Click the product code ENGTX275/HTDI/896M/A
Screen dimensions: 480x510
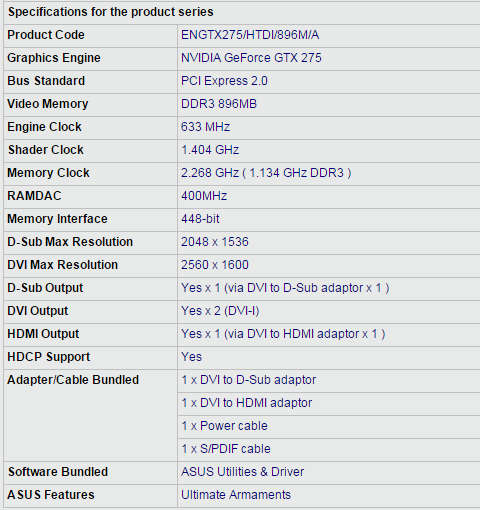point(250,35)
